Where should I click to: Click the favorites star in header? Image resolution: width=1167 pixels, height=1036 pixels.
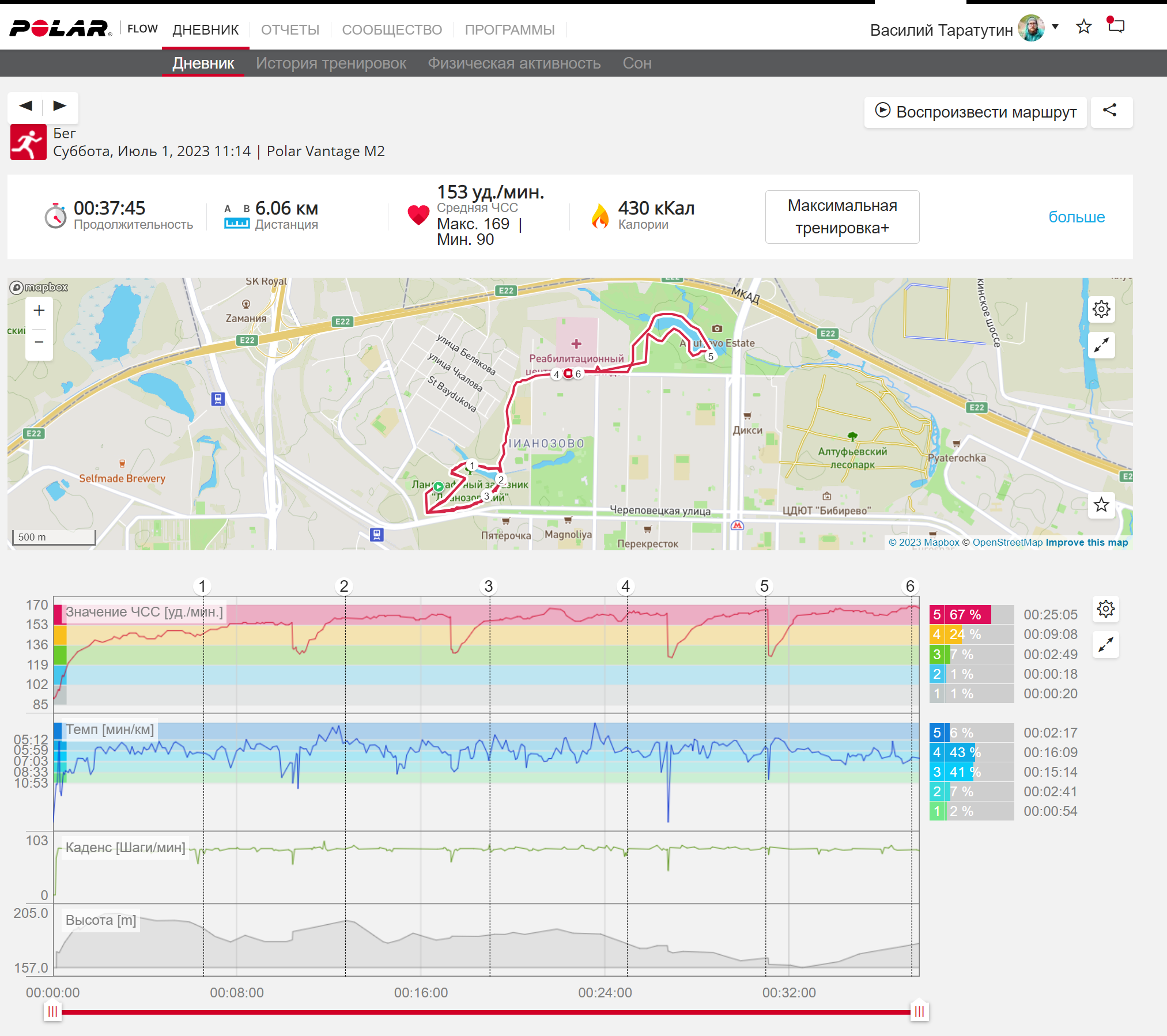(x=1083, y=27)
